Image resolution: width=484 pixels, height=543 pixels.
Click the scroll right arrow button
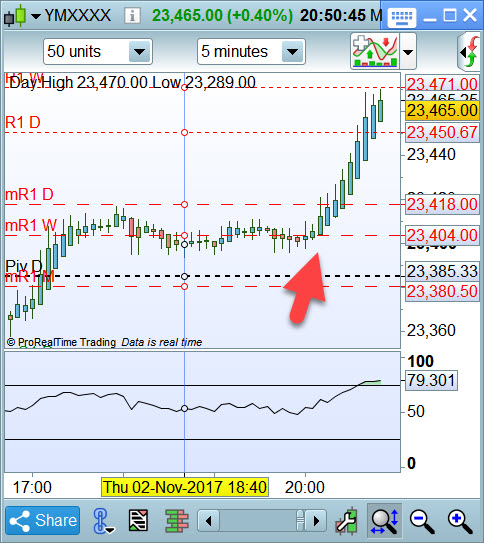[316, 520]
